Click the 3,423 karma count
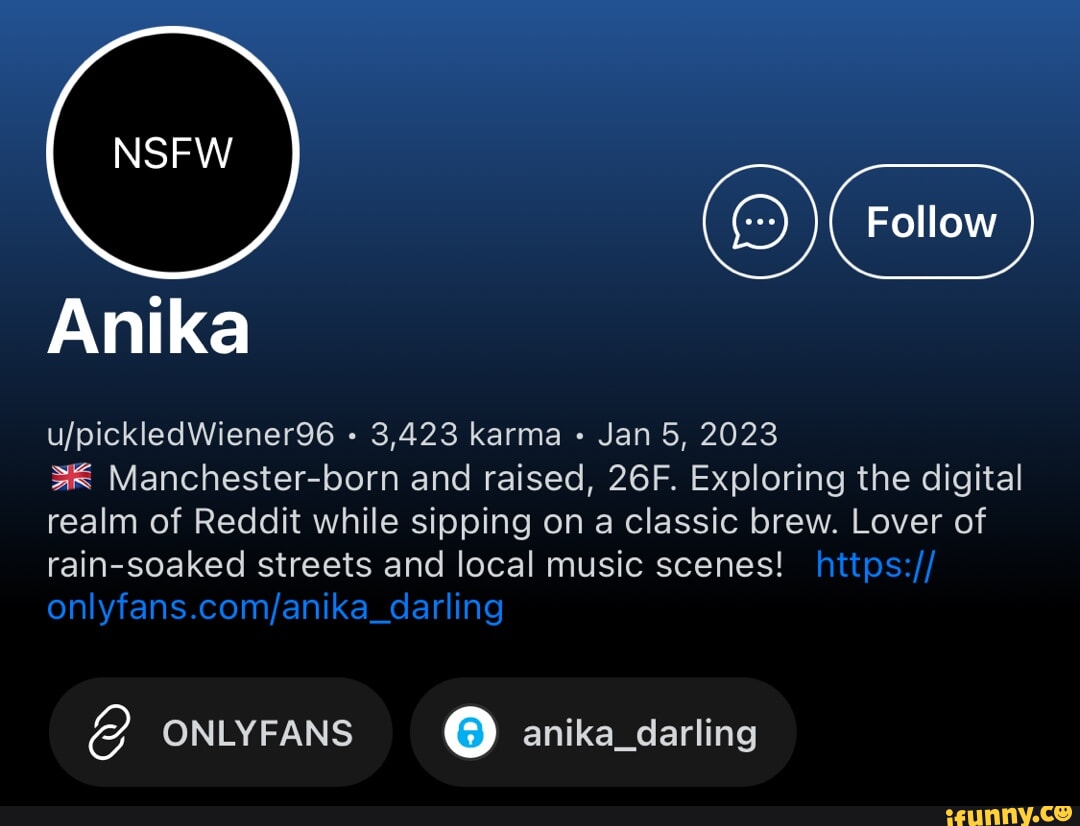This screenshot has width=1080, height=826. click(465, 434)
